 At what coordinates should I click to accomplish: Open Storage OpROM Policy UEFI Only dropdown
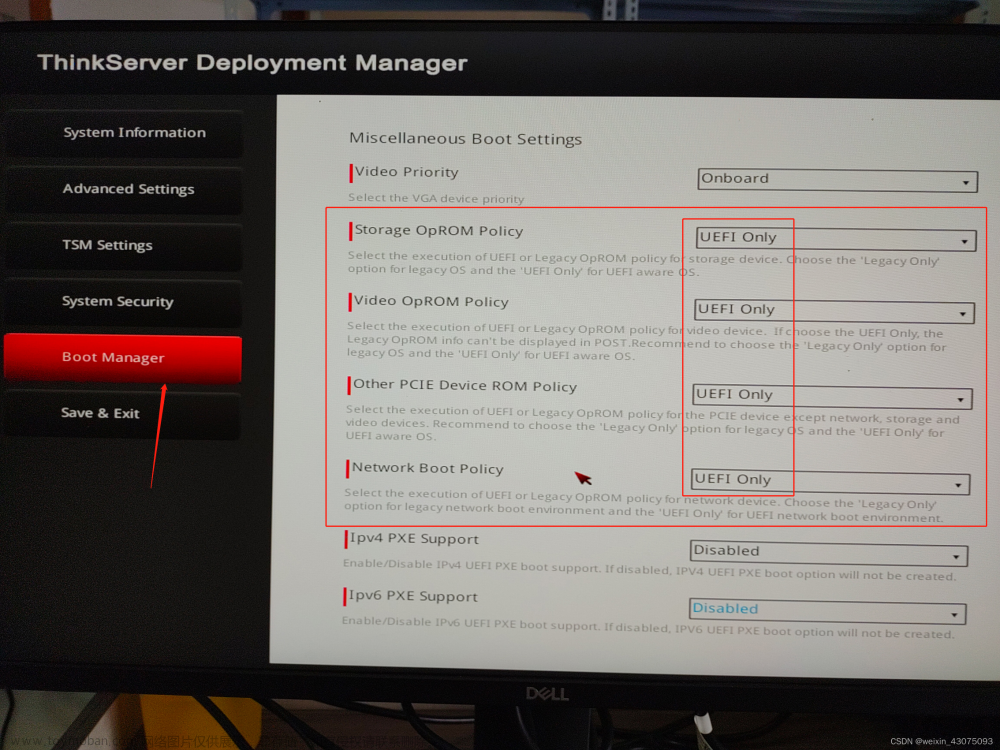point(835,239)
